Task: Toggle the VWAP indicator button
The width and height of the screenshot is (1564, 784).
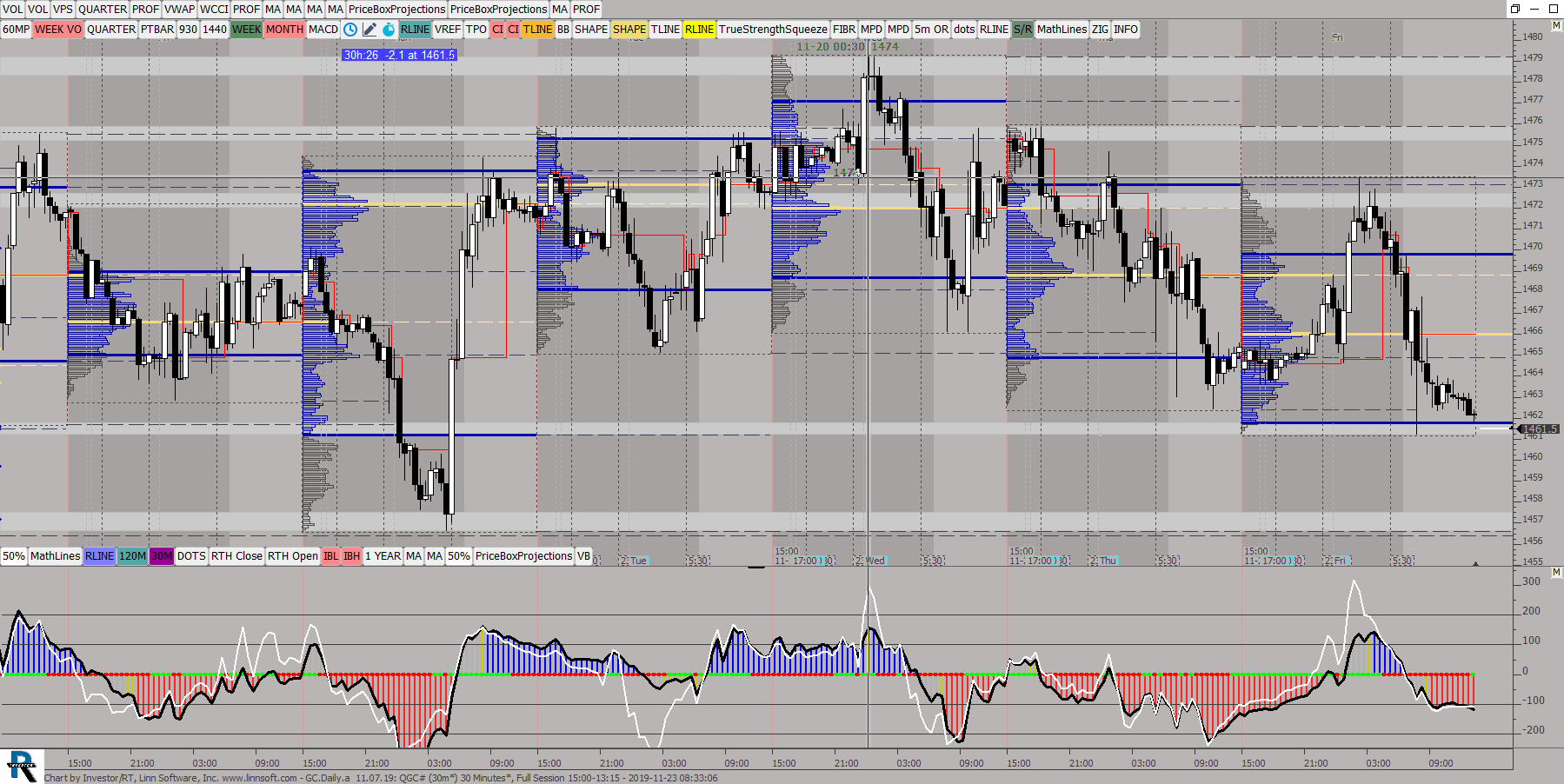Action: [179, 10]
